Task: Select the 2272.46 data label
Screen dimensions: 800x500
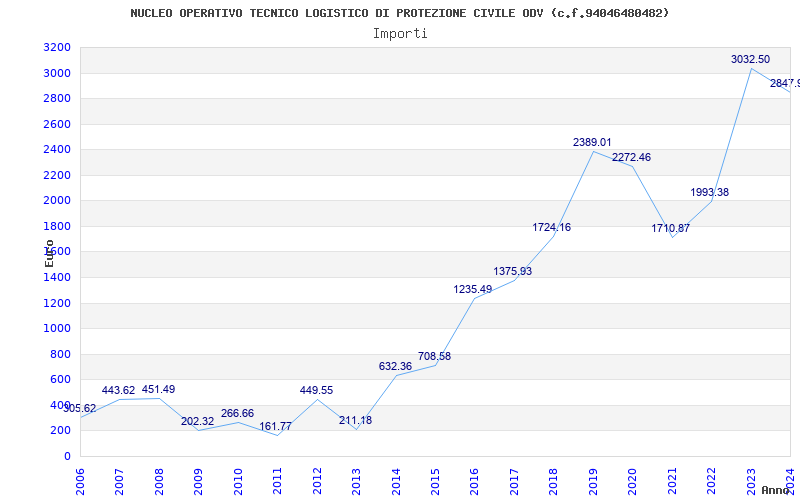Action: tap(631, 157)
